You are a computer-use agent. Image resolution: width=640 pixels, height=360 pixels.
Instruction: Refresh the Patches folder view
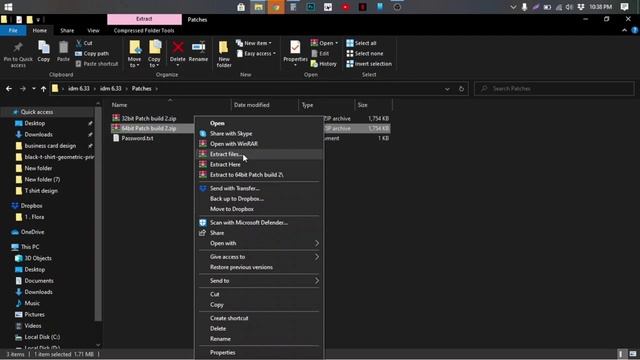[x=461, y=89]
